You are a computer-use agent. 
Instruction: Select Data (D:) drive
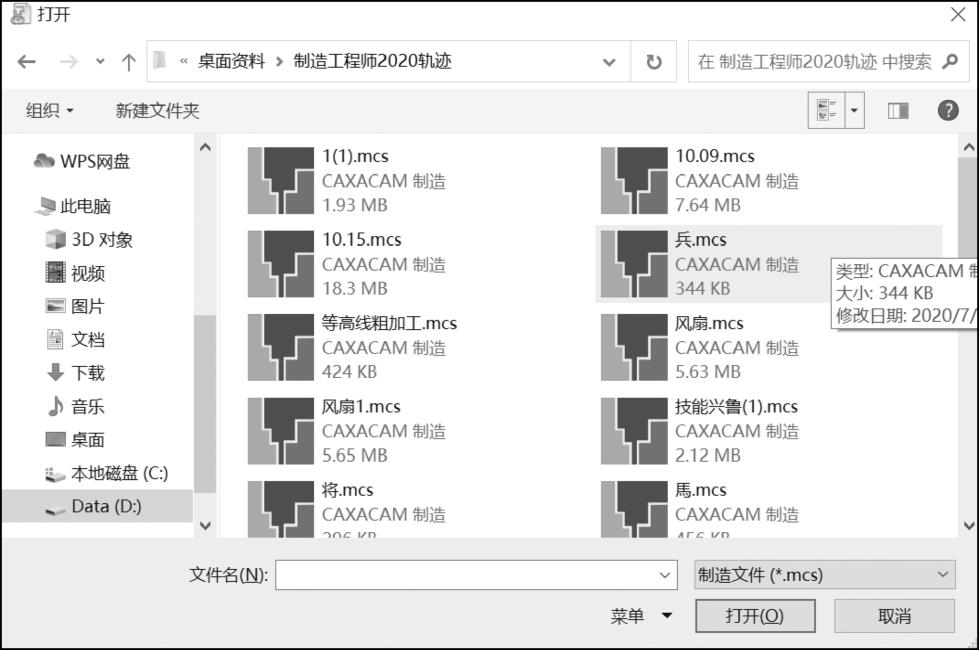[x=98, y=506]
